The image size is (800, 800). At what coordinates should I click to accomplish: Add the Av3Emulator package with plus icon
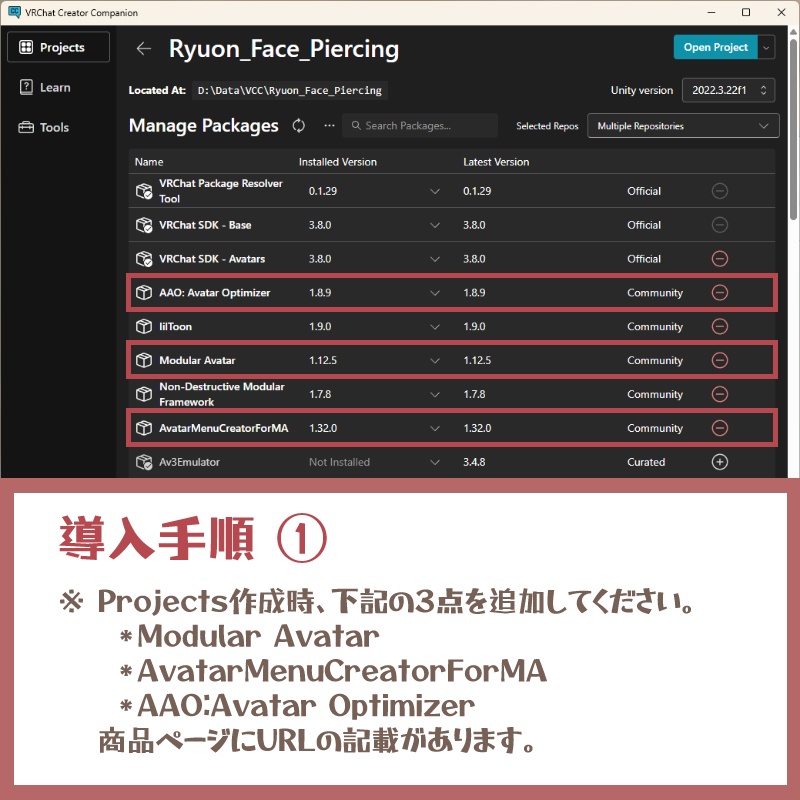point(719,462)
